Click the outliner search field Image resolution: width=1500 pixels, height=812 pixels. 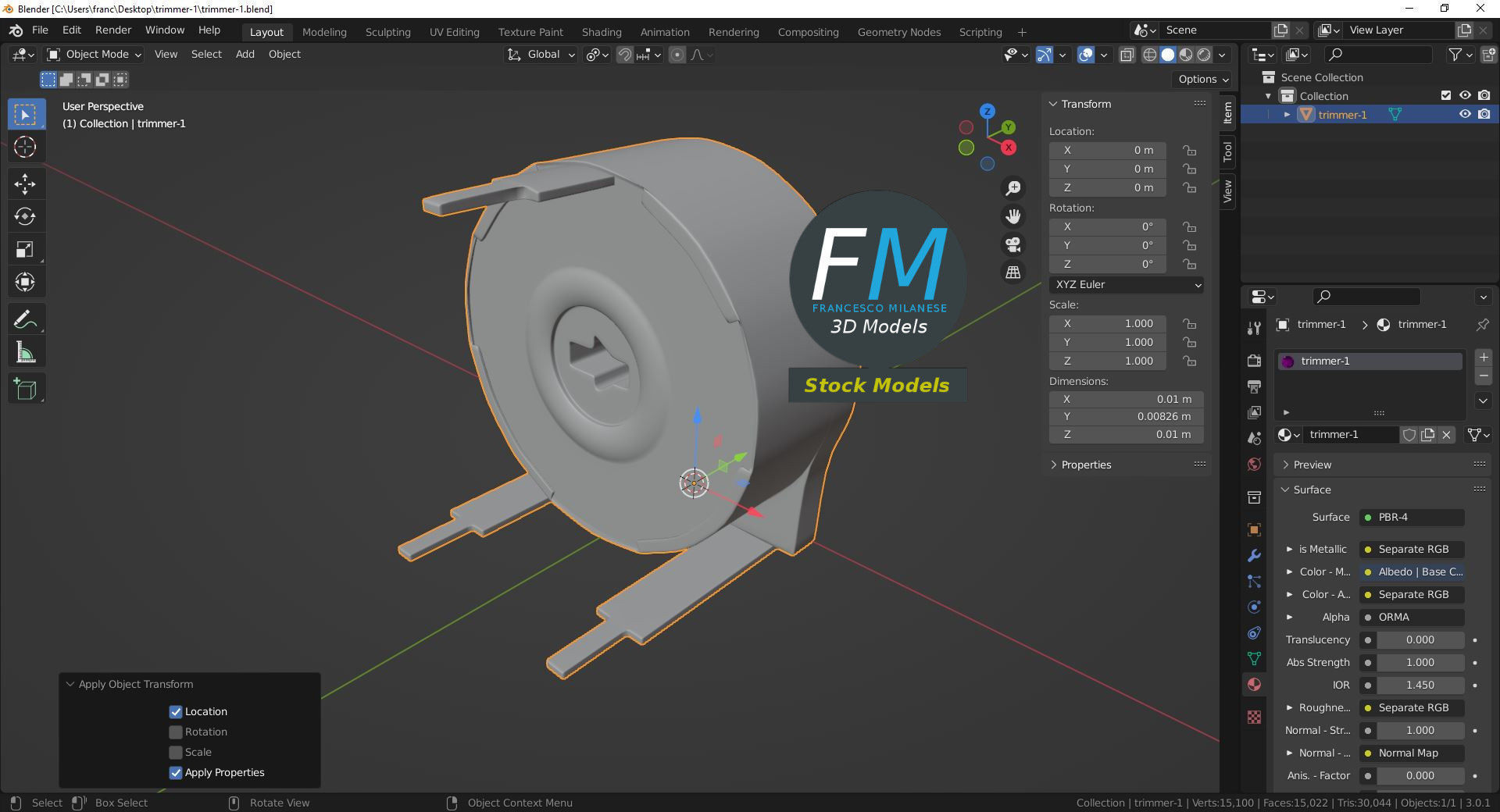pos(1380,54)
